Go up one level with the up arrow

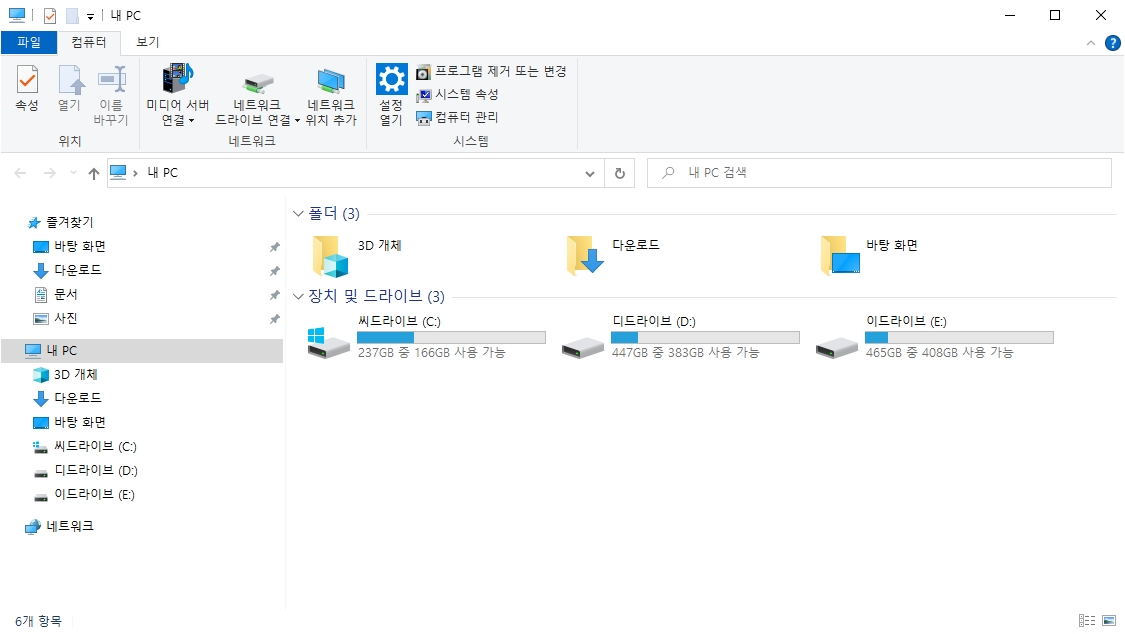pos(93,173)
